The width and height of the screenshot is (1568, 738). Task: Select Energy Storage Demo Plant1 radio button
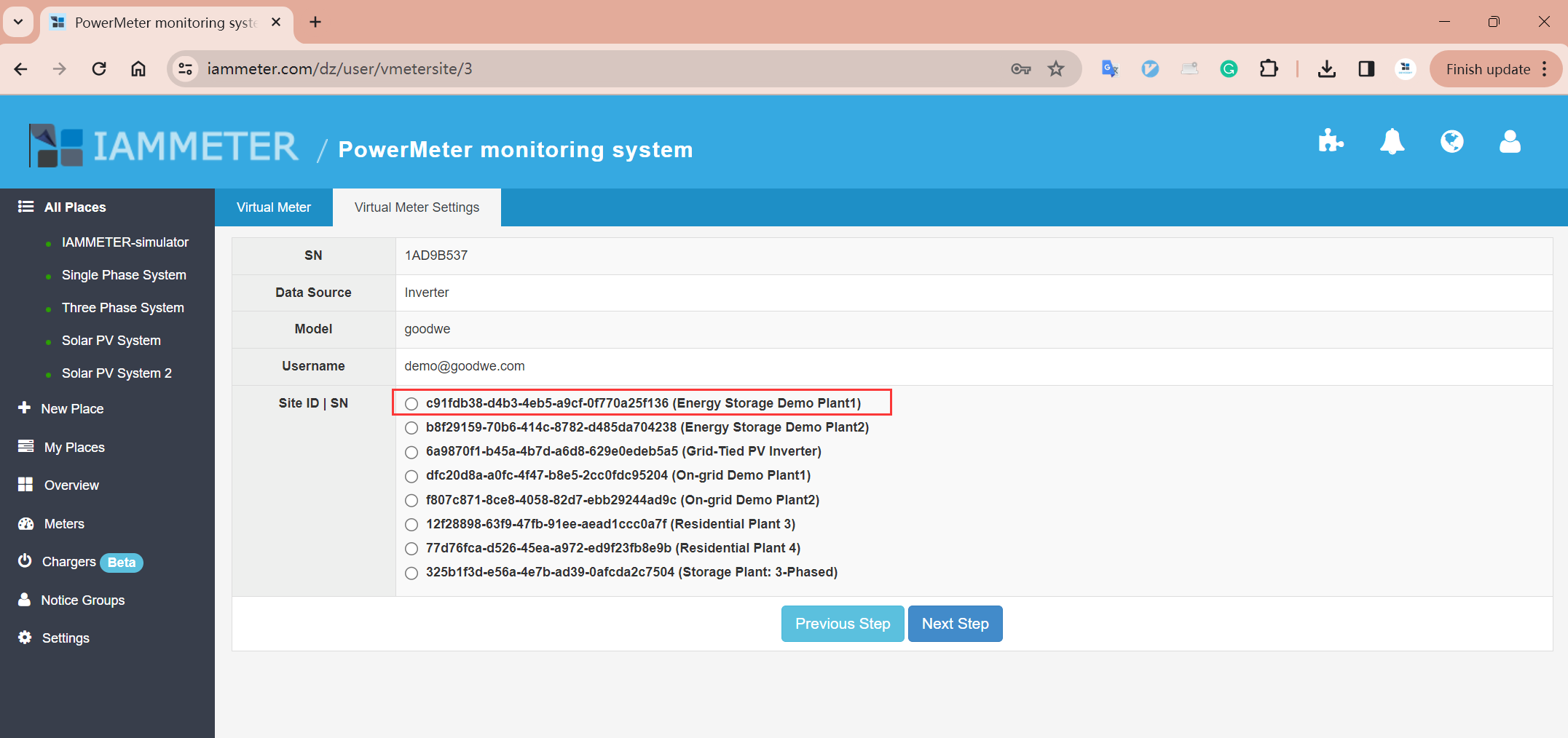(411, 404)
